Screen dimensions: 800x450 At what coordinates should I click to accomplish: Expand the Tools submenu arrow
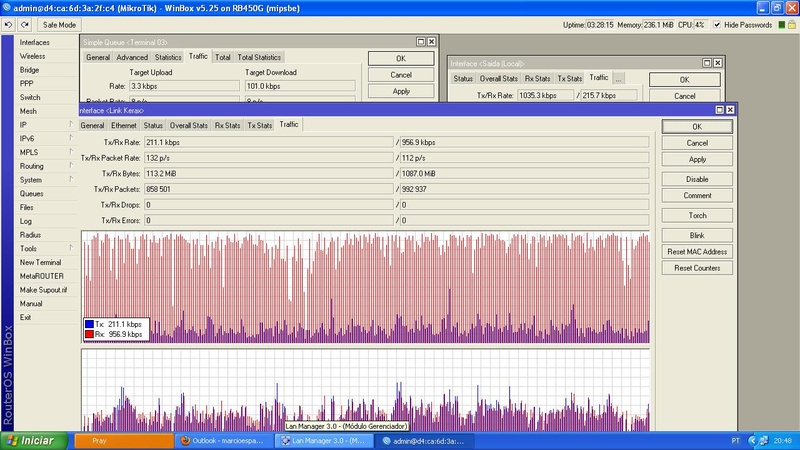[x=71, y=248]
